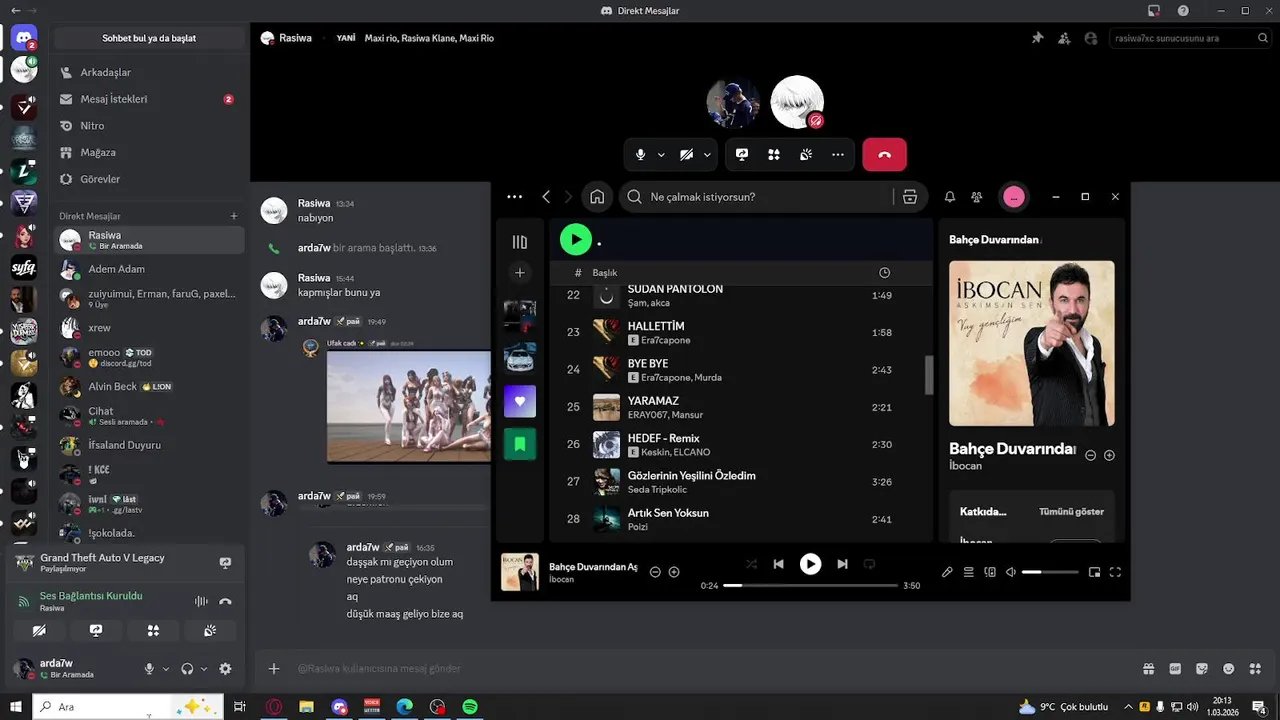
Task: Turn on camera in the call controls
Action: point(686,155)
